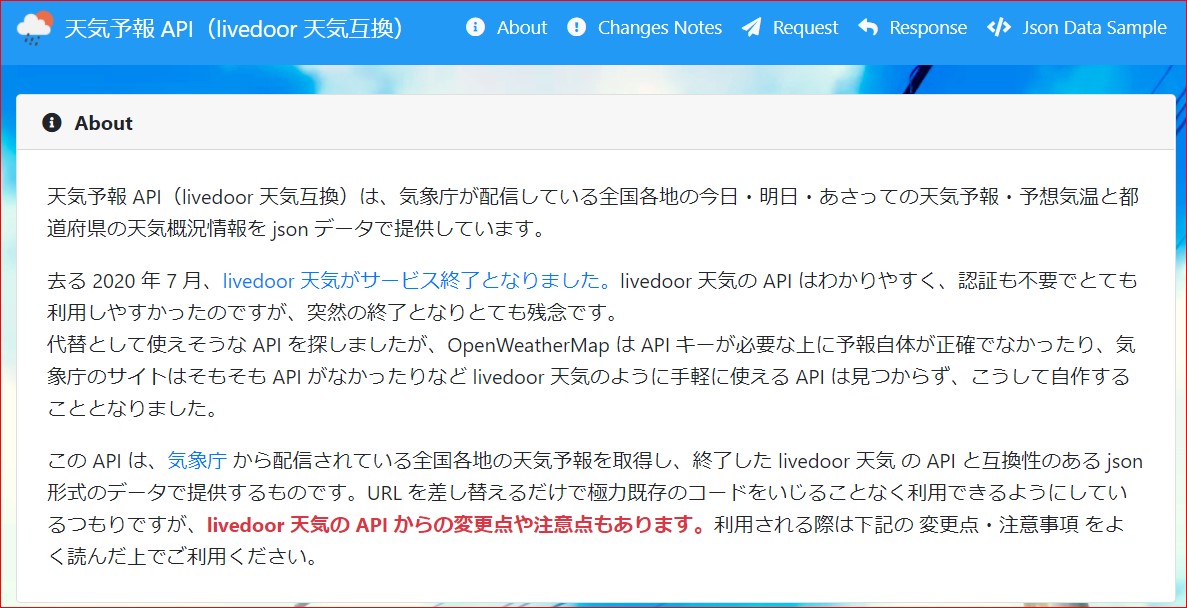
Task: Click the paper plane icon beside Request
Action: pos(751,28)
